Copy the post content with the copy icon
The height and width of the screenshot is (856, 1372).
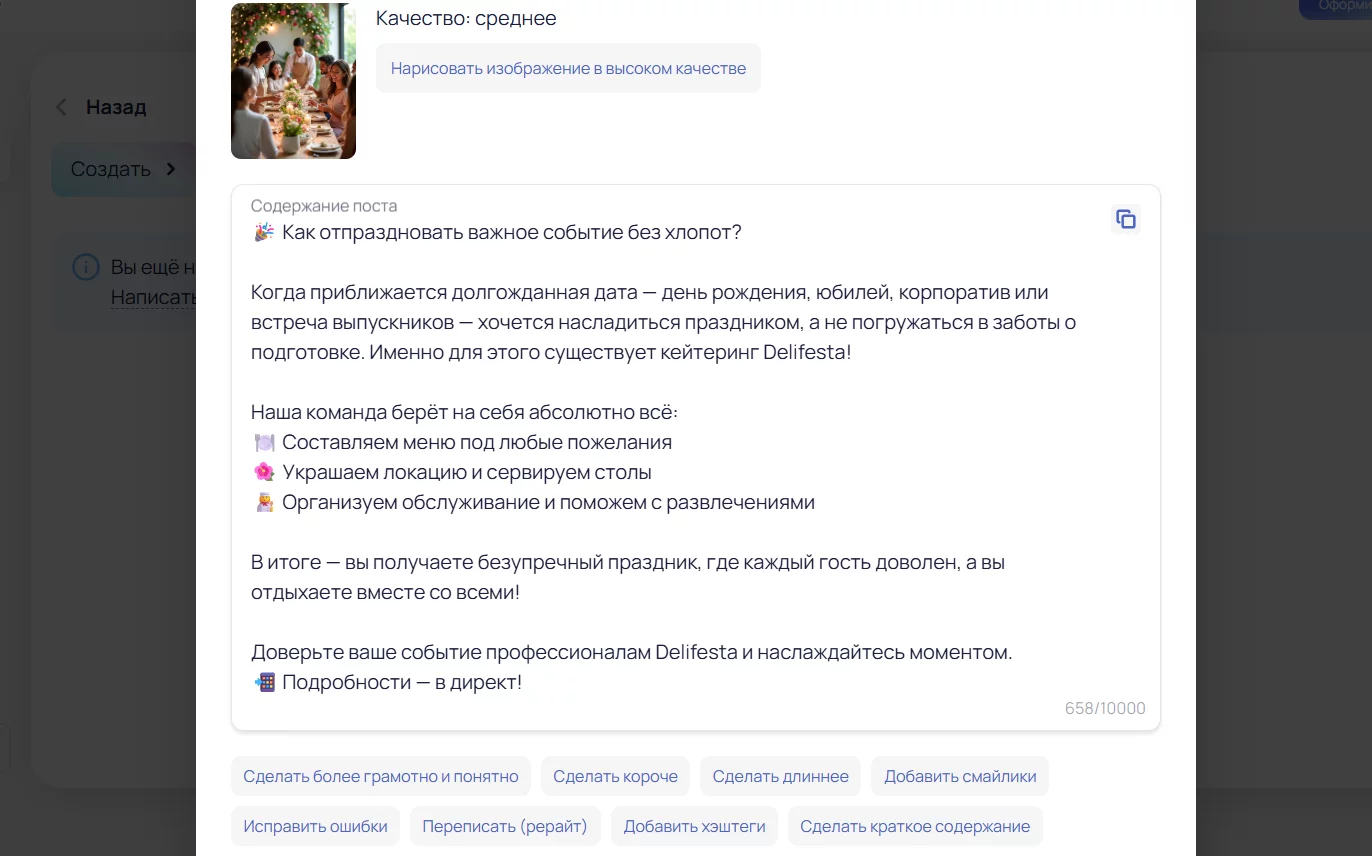[1125, 219]
